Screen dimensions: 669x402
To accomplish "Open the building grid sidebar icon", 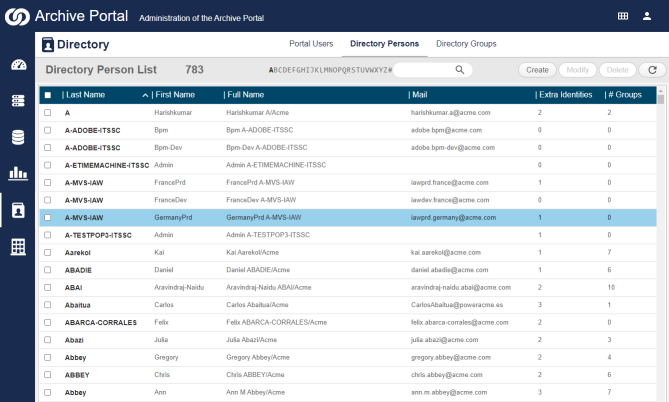I will pyautogui.click(x=18, y=247).
